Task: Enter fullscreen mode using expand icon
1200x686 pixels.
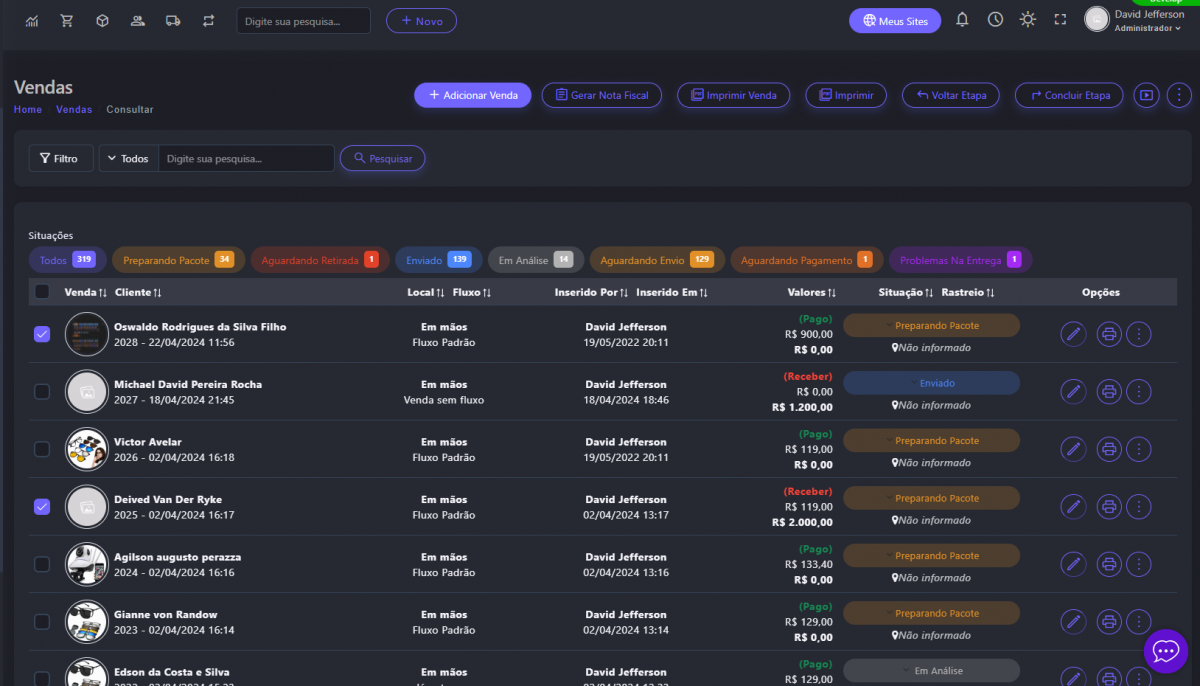Action: (1060, 20)
